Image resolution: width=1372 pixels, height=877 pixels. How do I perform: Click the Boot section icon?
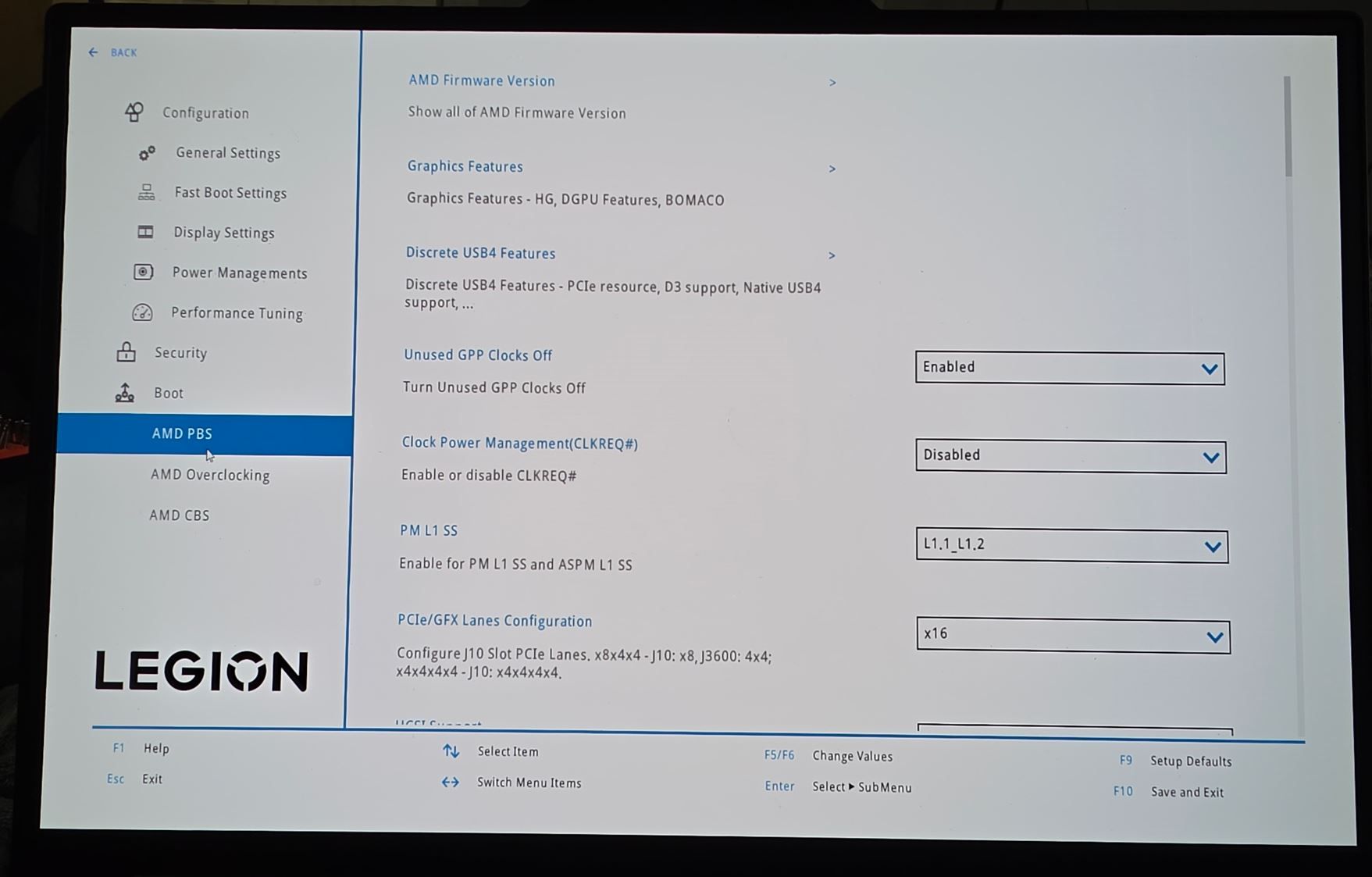click(125, 392)
